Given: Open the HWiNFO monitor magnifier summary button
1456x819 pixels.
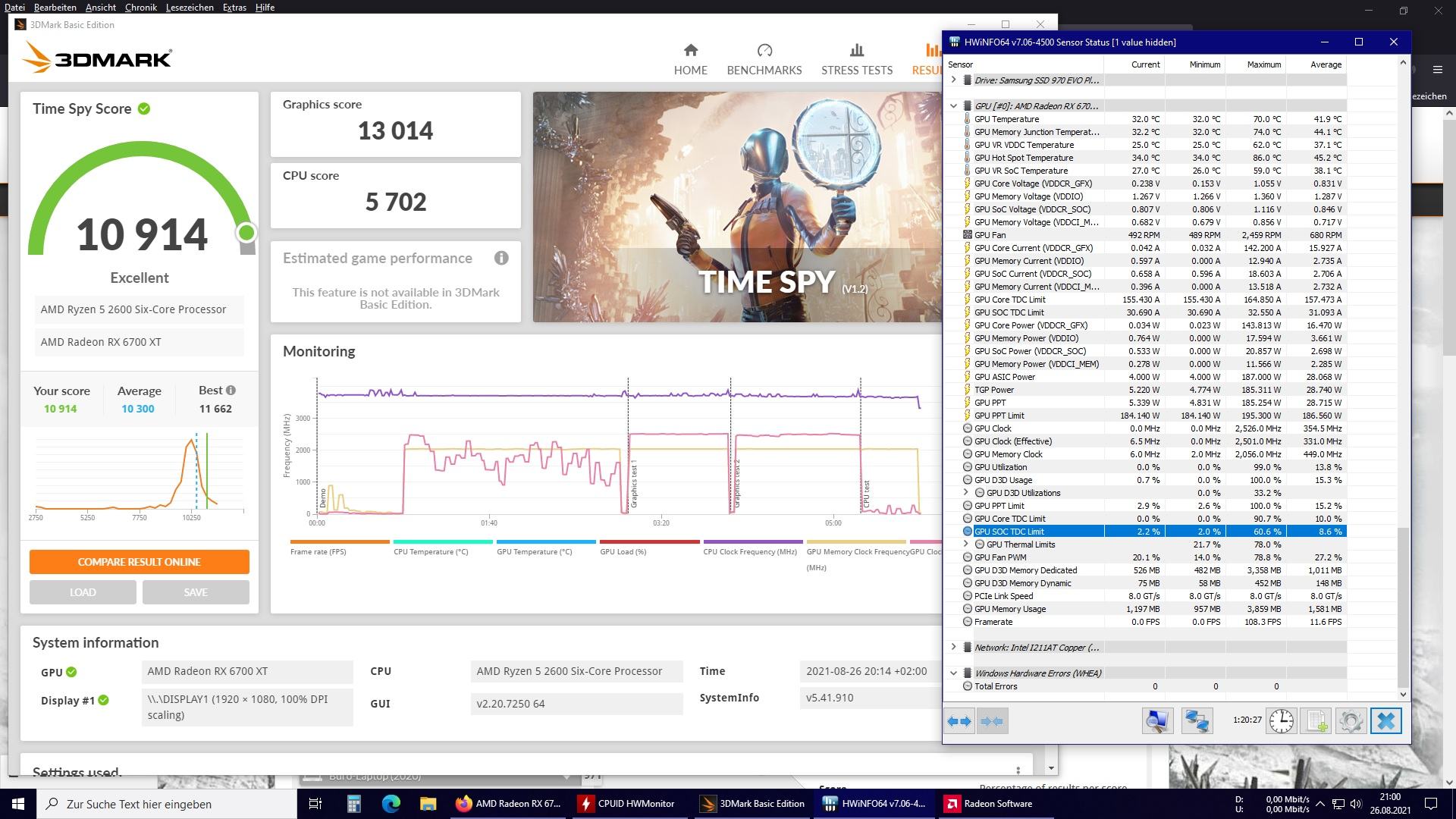Looking at the screenshot, I should (x=1157, y=721).
